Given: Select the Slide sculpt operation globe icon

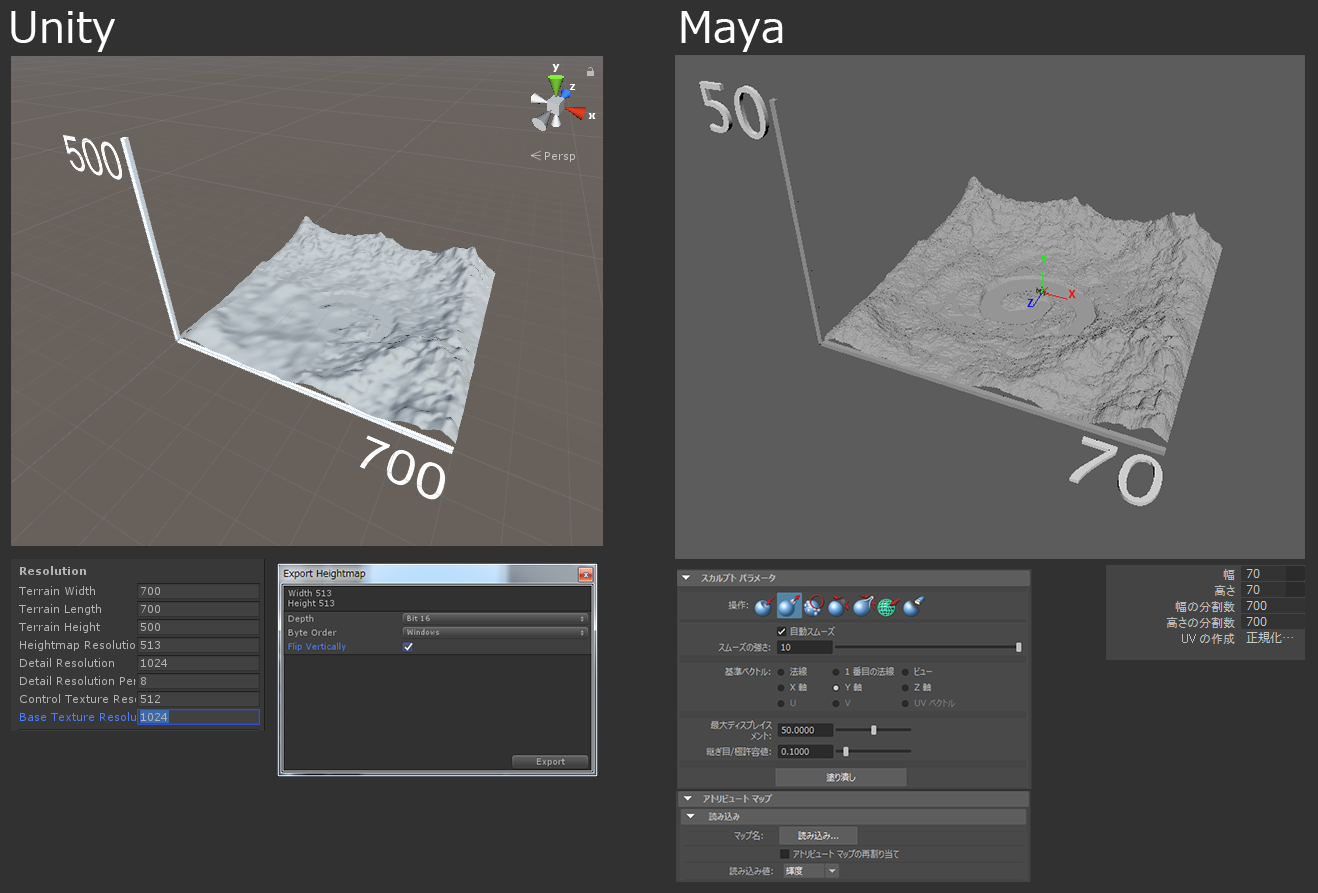Looking at the screenshot, I should 887,606.
